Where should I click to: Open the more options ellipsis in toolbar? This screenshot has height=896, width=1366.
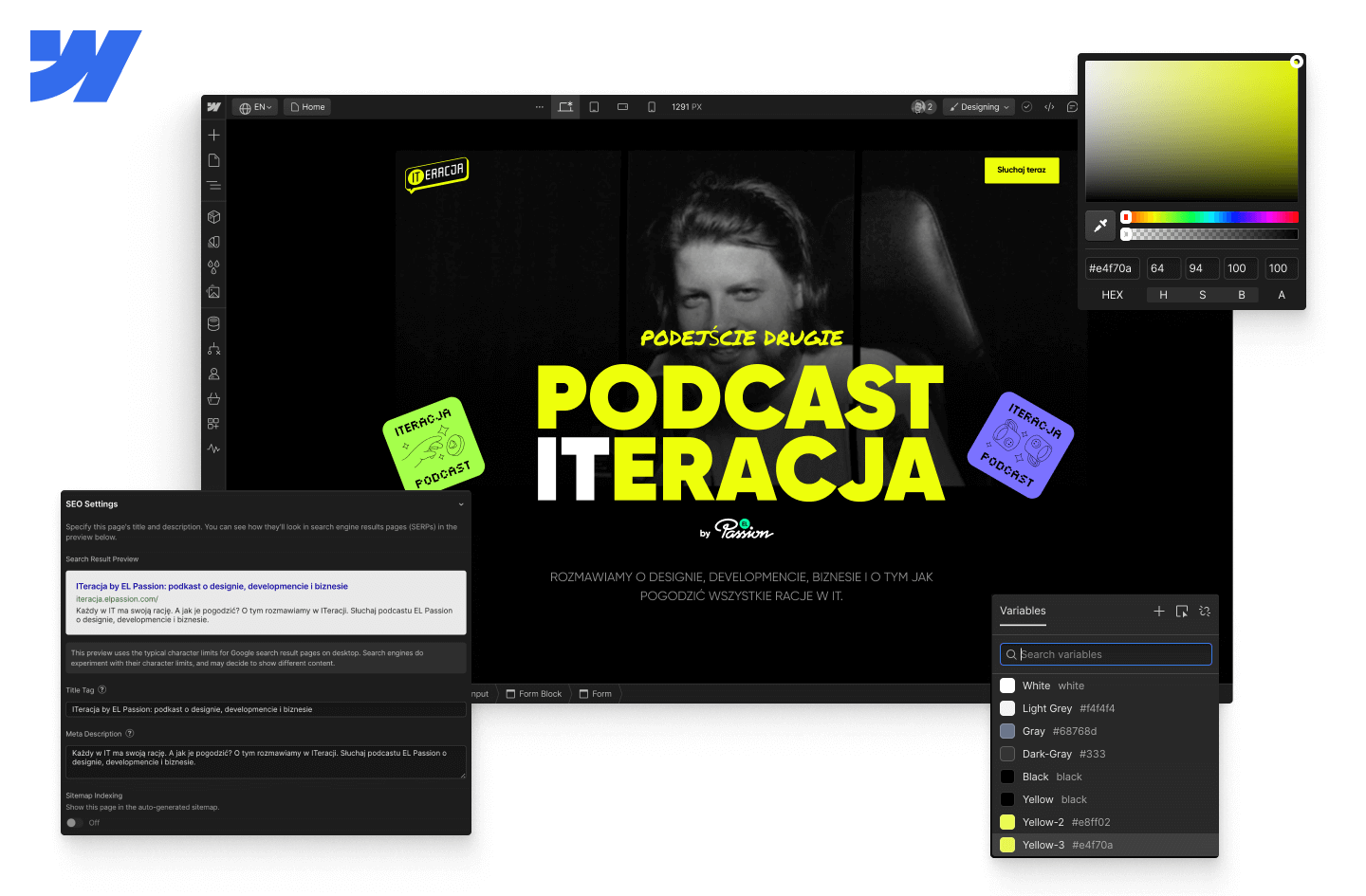tap(540, 107)
